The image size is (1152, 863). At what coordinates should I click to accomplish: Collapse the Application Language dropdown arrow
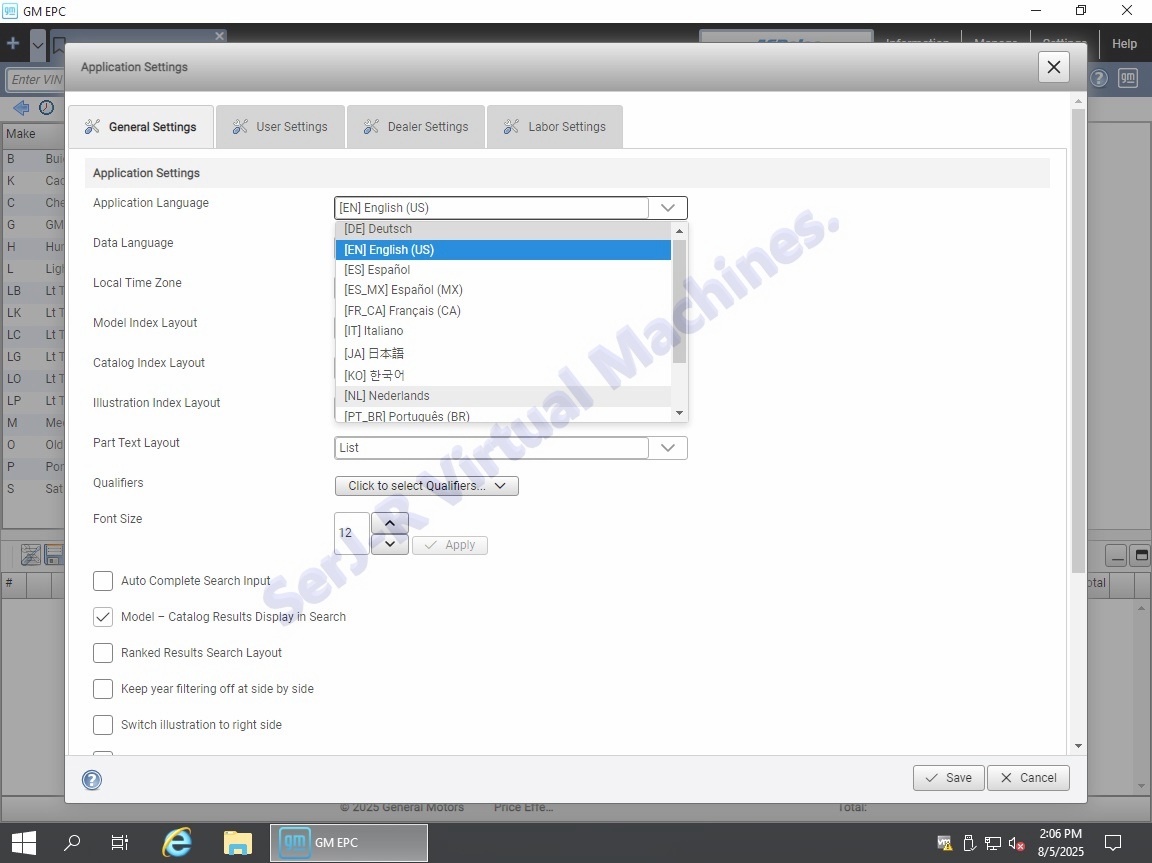click(x=668, y=208)
